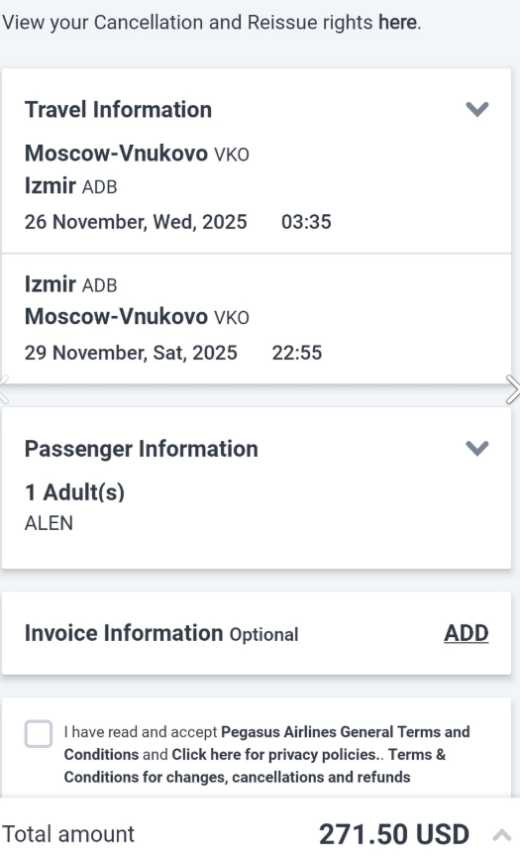520x856 pixels.
Task: Click the right carousel arrow icon
Action: tap(512, 389)
